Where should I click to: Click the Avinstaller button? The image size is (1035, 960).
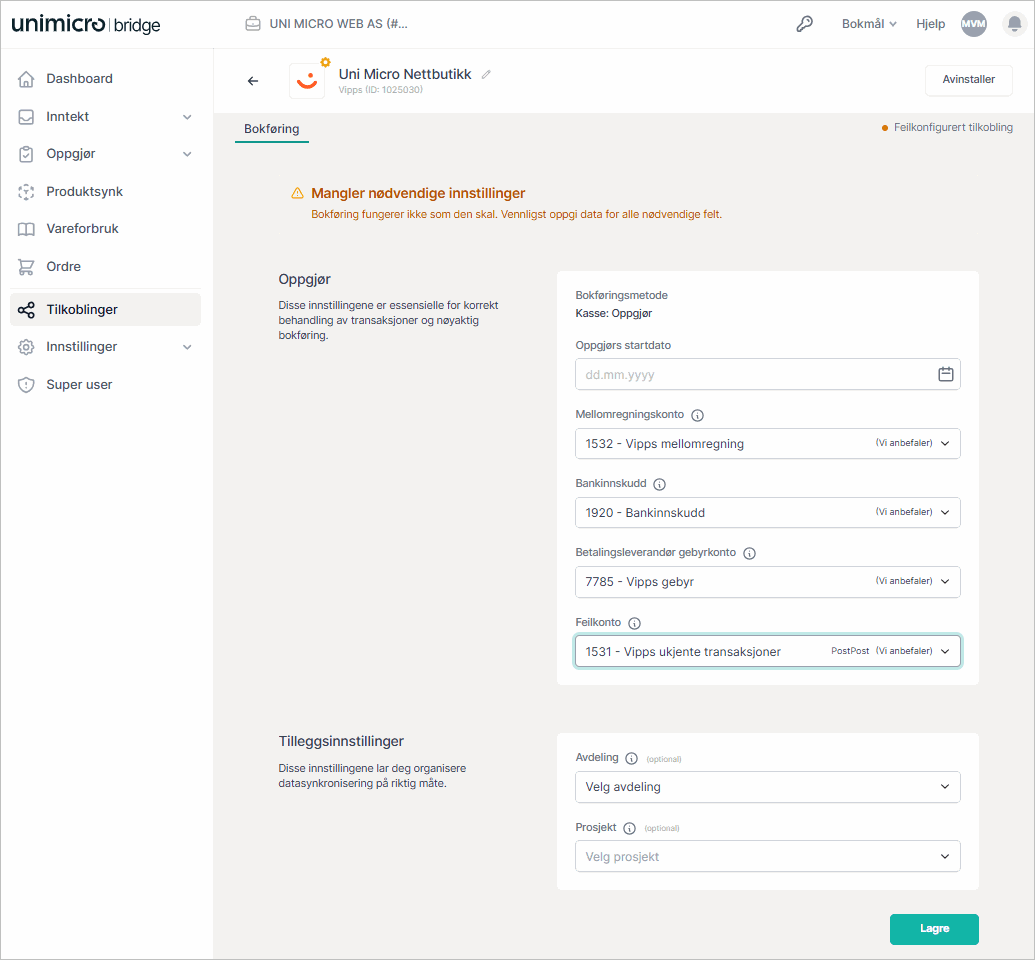[x=968, y=80]
